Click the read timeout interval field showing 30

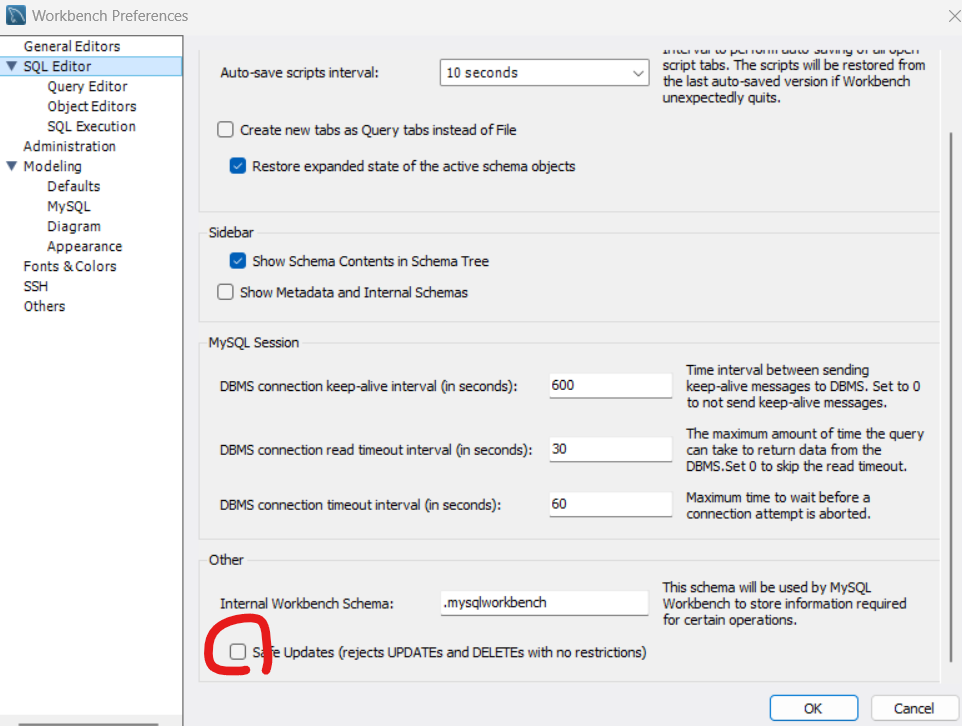[610, 449]
